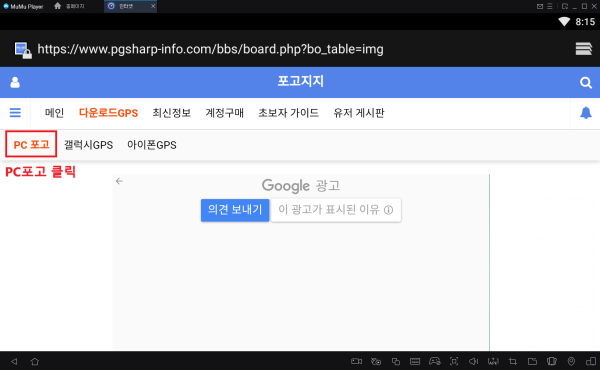Open the user profile icon in blue header
Image resolution: width=600 pixels, height=370 pixels.
[15, 82]
